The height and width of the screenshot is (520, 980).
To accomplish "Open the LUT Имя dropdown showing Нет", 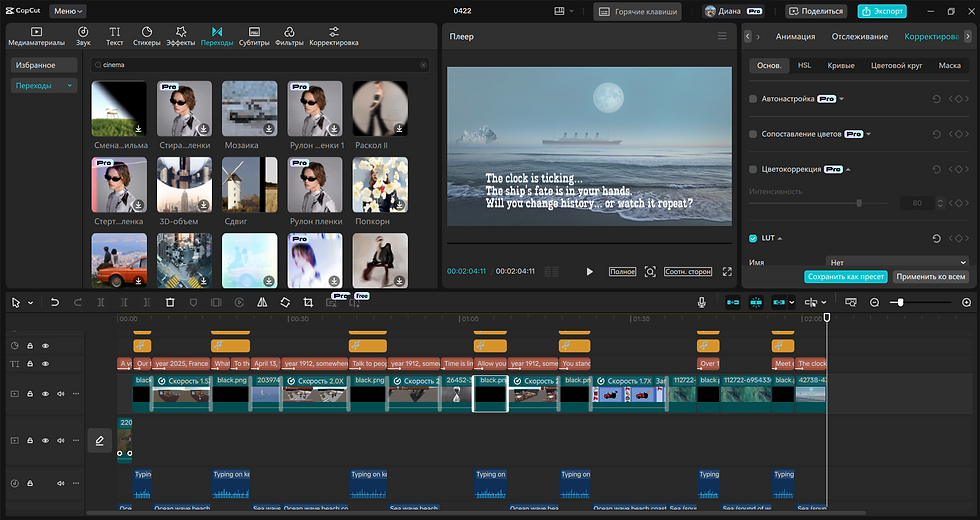I will [x=898, y=262].
